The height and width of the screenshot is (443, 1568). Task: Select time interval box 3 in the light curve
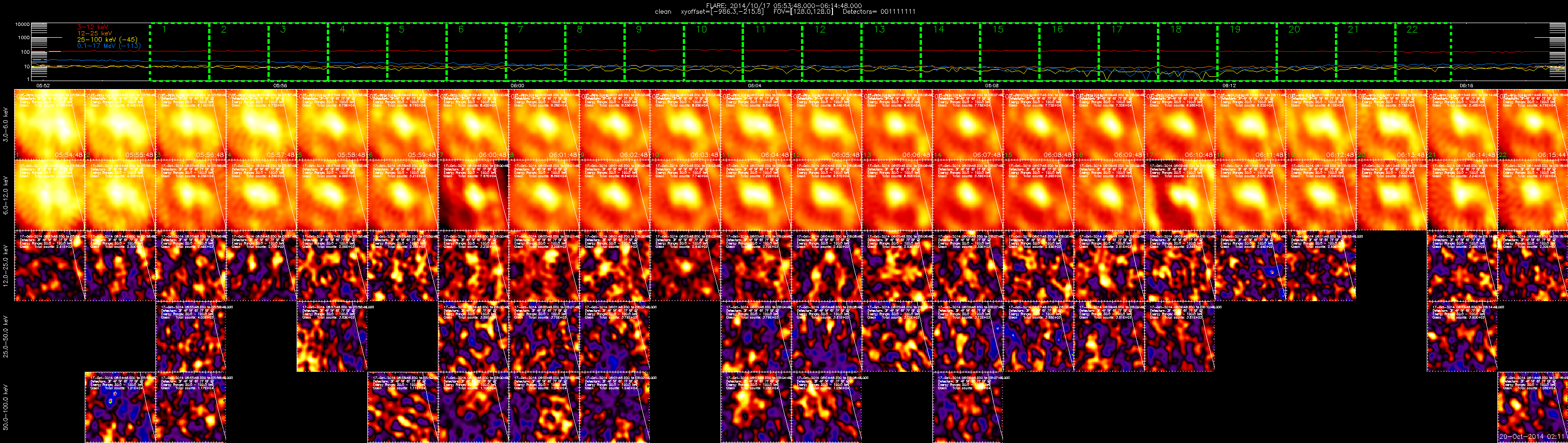[298, 52]
